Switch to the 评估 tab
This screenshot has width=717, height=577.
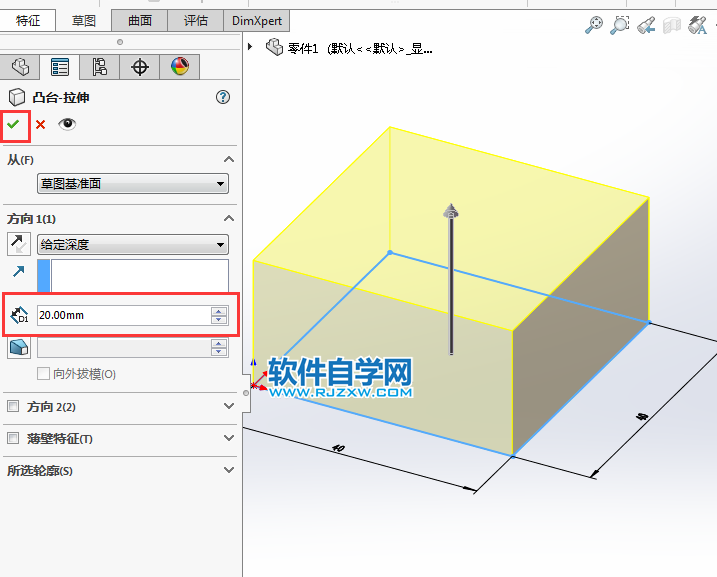coord(196,21)
